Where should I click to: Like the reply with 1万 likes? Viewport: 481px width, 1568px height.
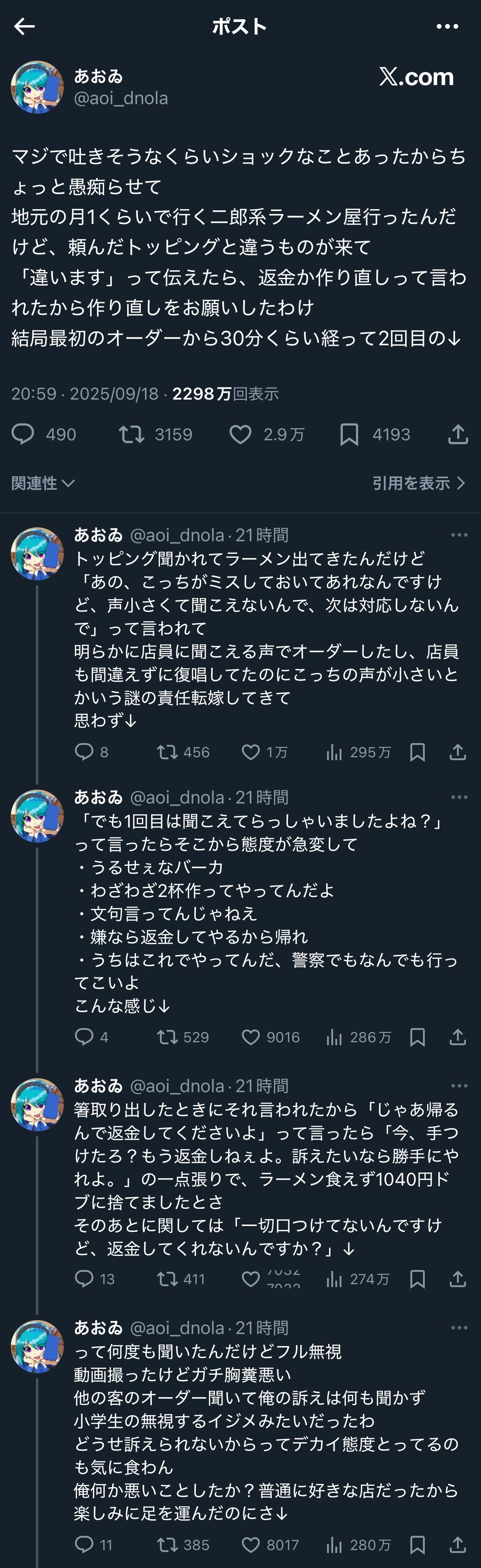click(x=250, y=752)
